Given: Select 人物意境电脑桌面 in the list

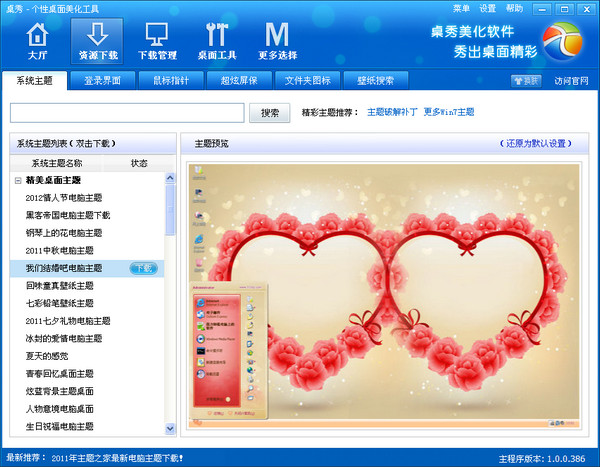Looking at the screenshot, I should (x=59, y=409).
